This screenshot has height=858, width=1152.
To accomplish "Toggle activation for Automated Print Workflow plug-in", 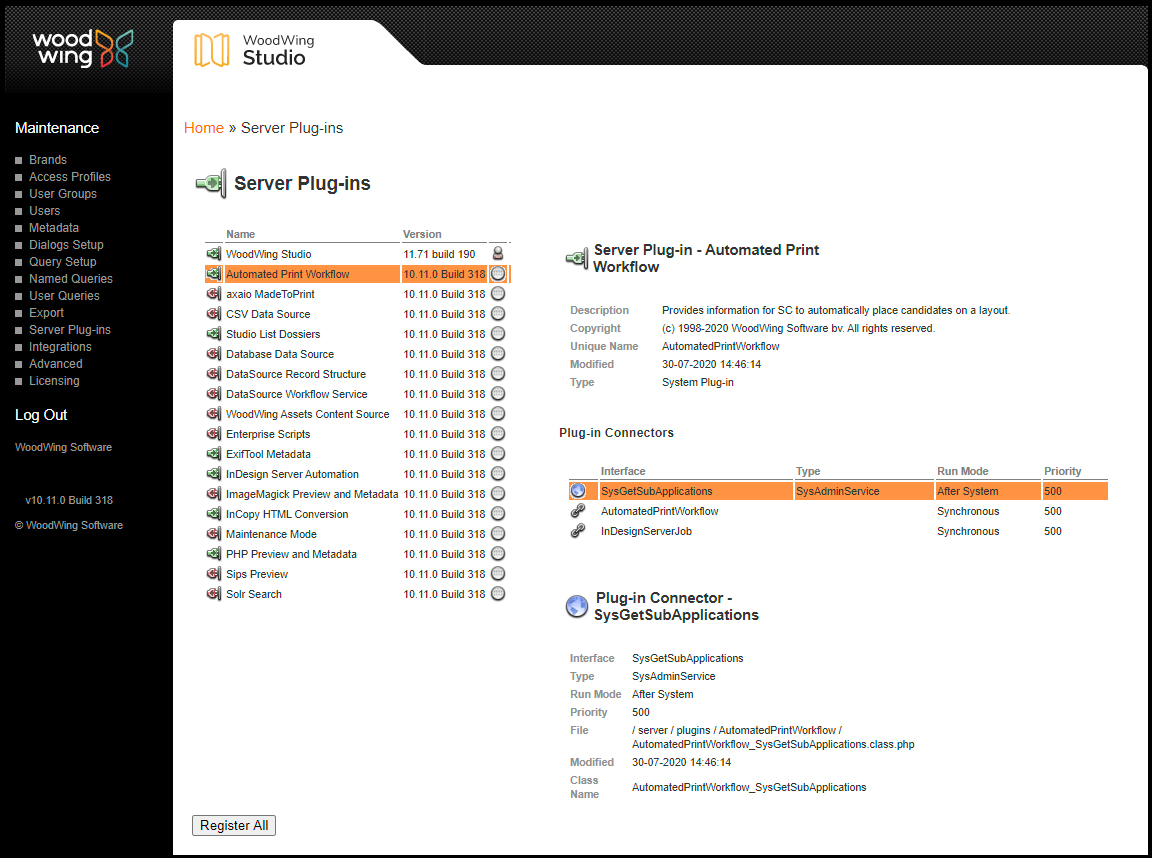I will tap(498, 273).
